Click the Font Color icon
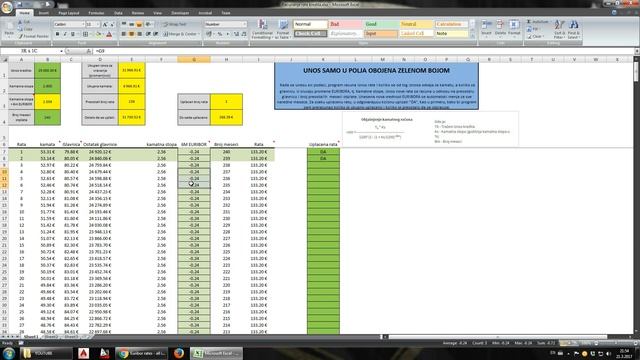640x360 pixels. [x=109, y=34]
